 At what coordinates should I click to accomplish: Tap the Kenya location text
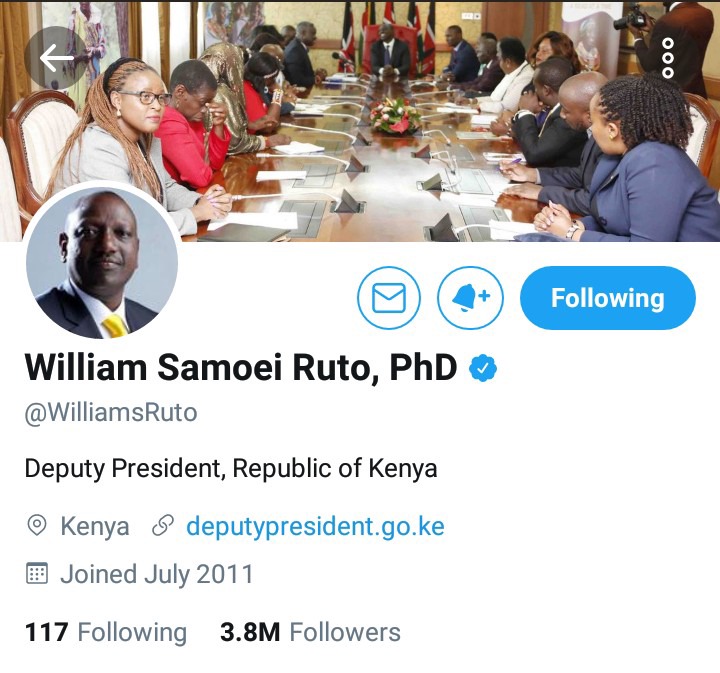point(95,526)
